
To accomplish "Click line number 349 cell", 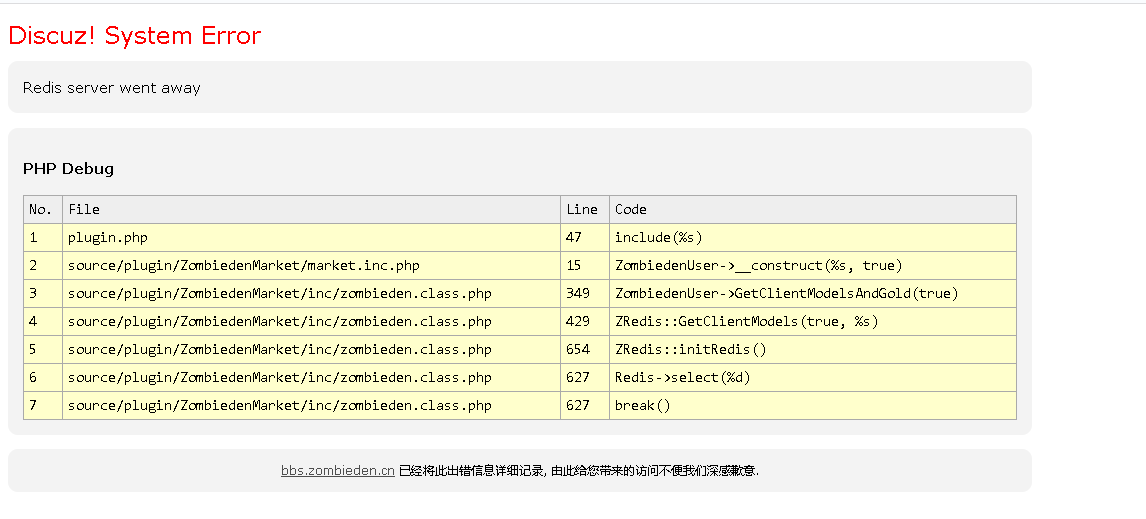I will [x=578, y=293].
